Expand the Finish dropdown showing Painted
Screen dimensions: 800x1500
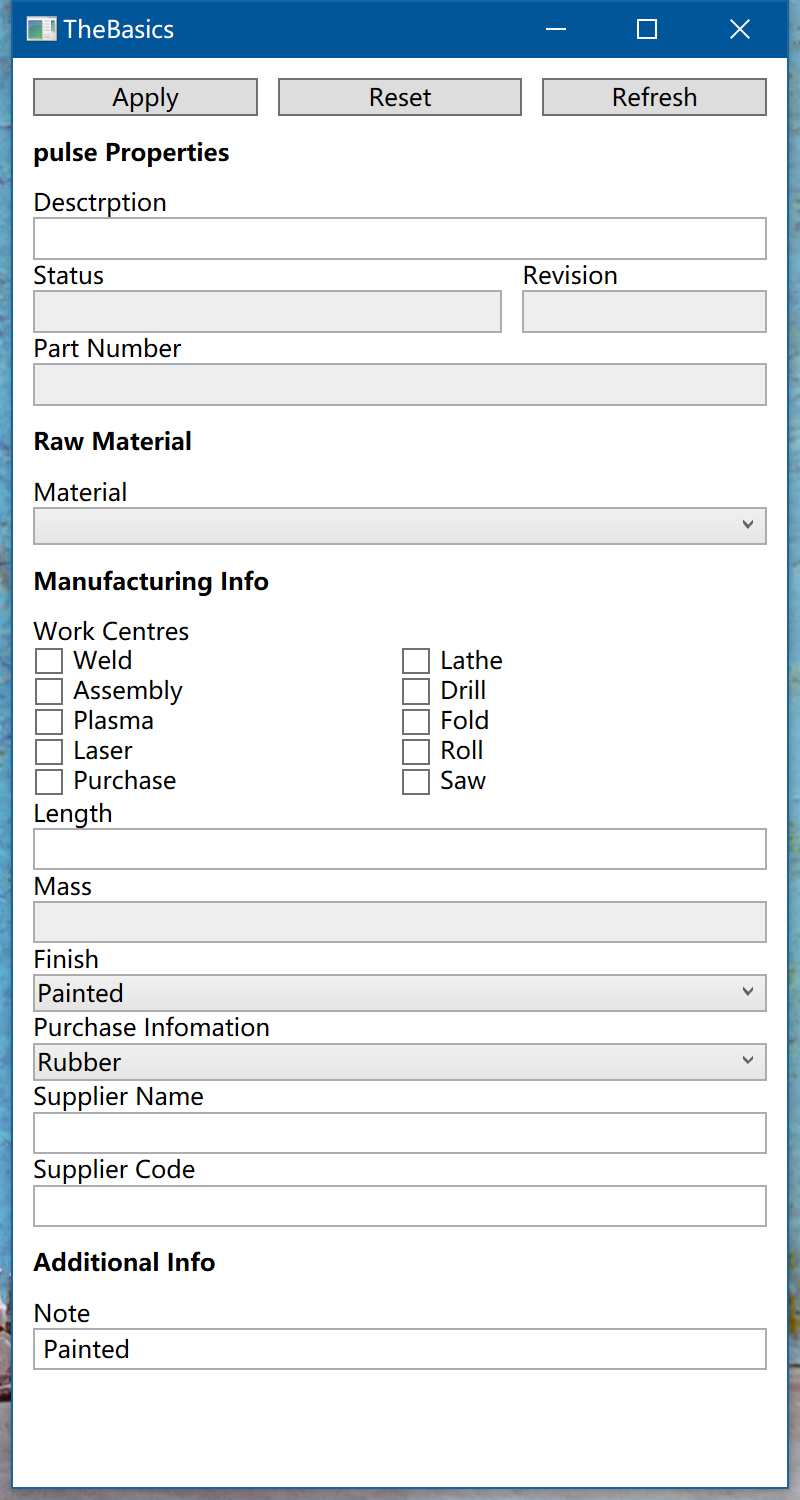coord(400,993)
